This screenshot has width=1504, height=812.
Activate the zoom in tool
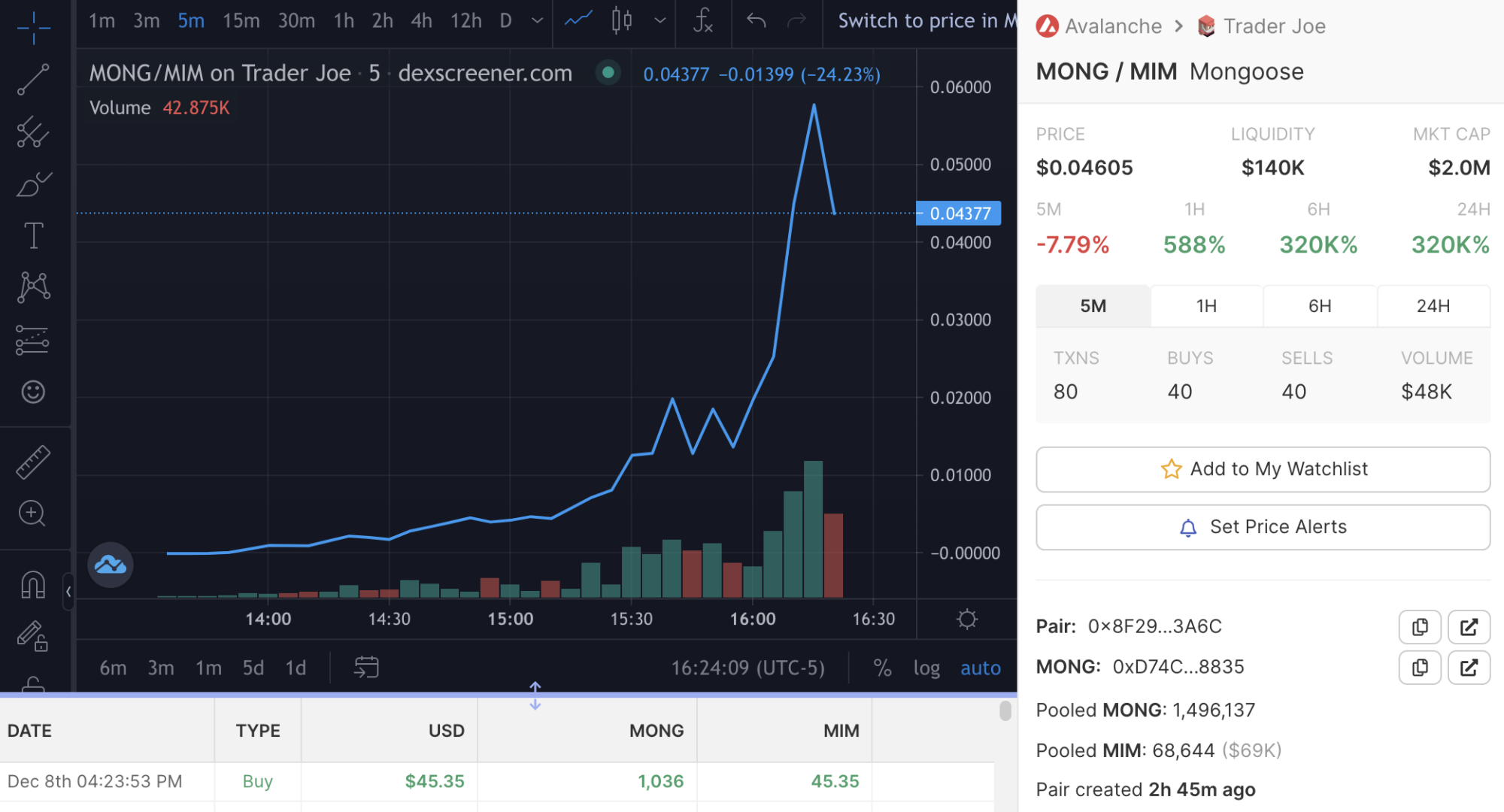[33, 514]
